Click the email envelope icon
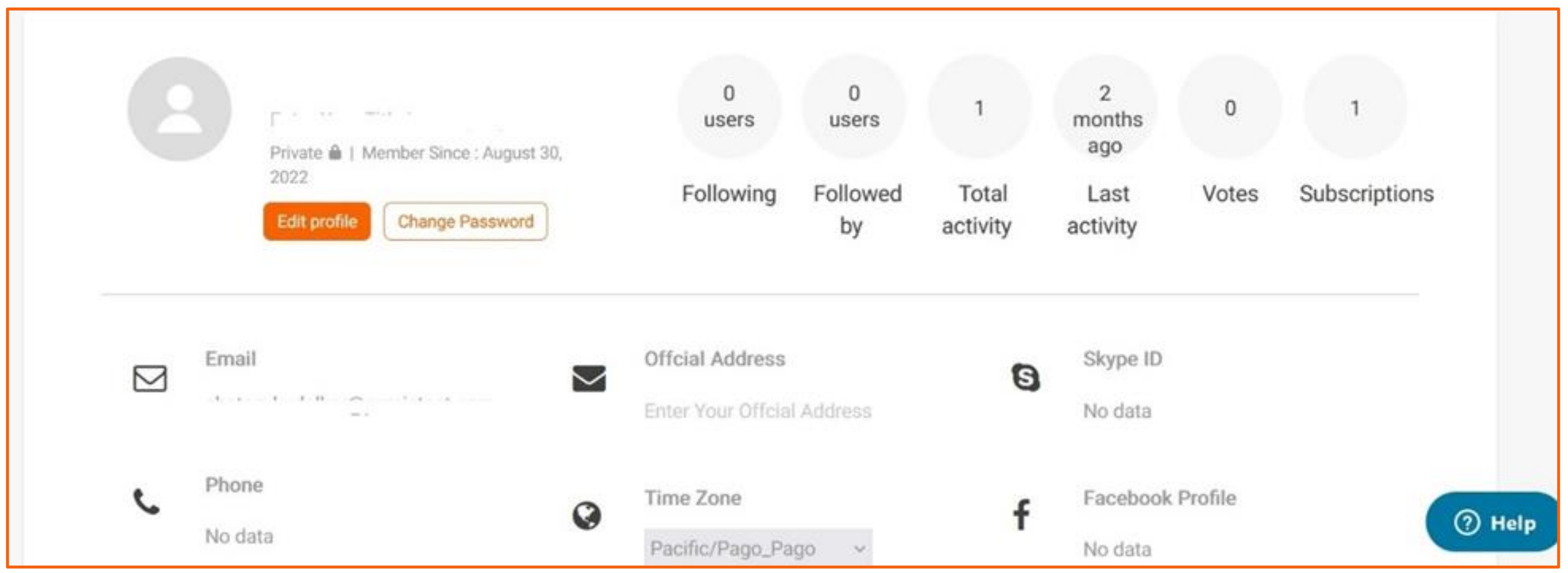The height and width of the screenshot is (573, 1568). click(149, 379)
